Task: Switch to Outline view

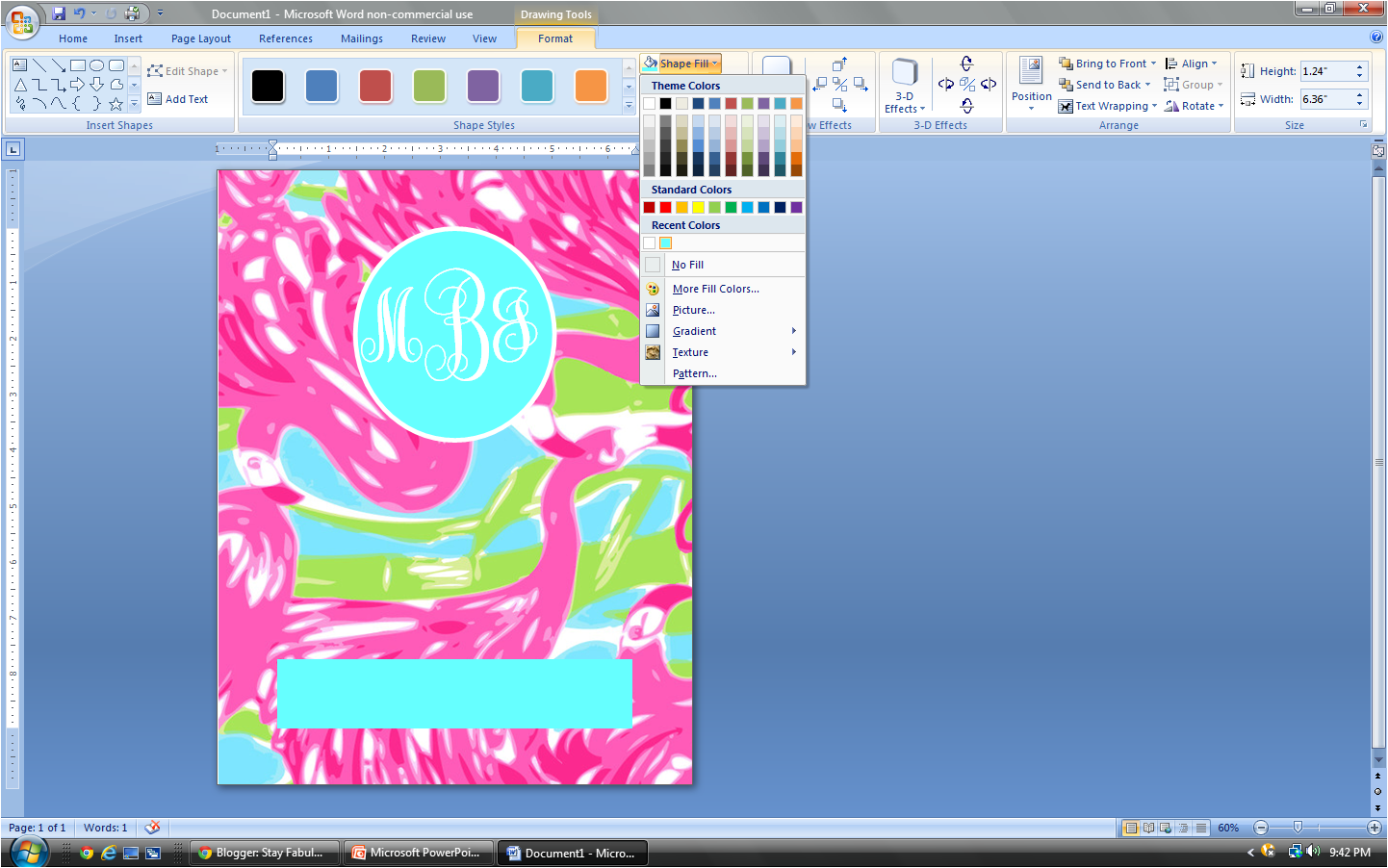Action: pyautogui.click(x=1183, y=828)
